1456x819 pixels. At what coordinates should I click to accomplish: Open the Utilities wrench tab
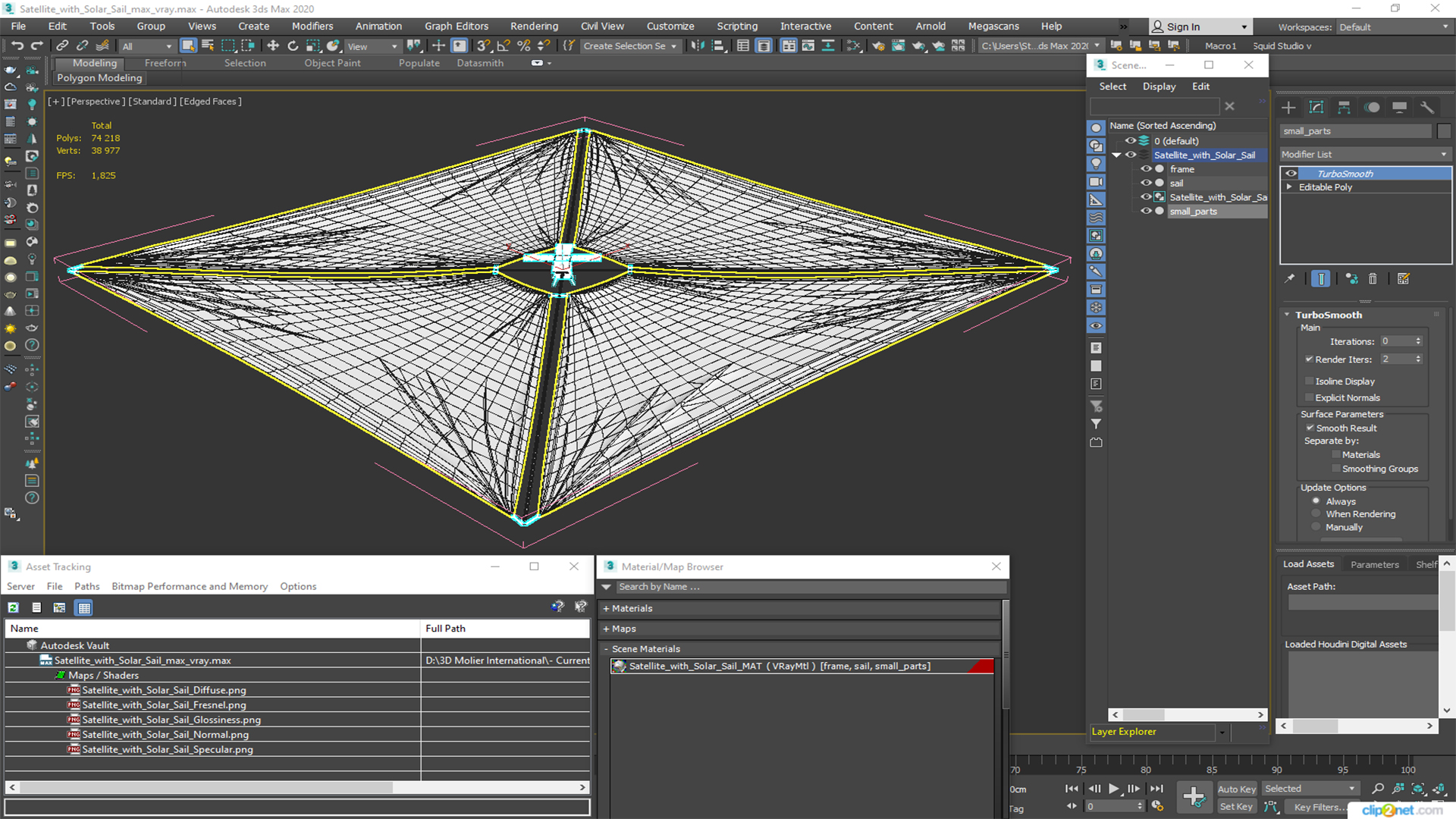(x=1426, y=108)
